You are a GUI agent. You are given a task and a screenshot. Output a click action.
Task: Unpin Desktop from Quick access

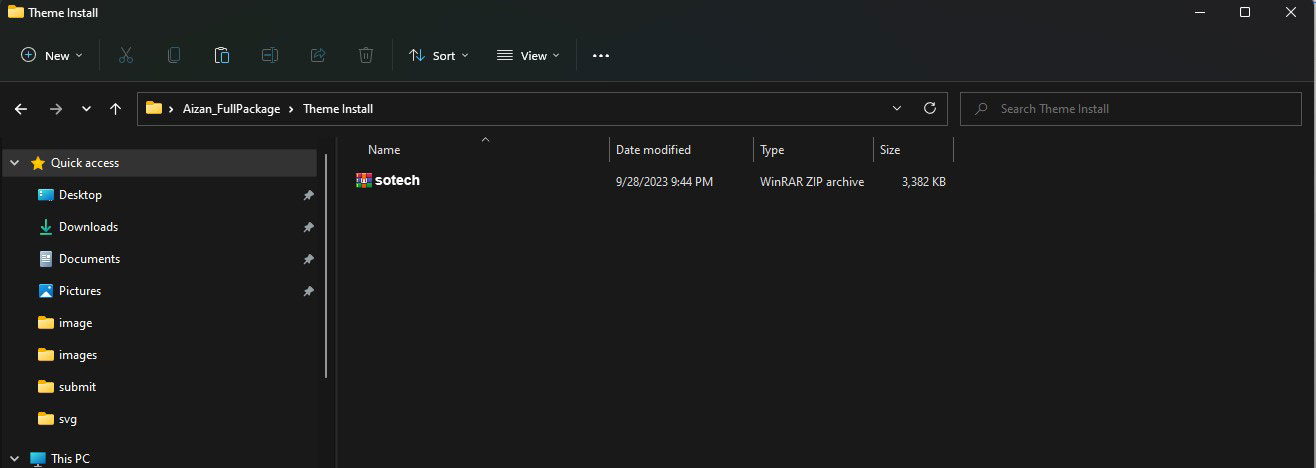point(308,195)
